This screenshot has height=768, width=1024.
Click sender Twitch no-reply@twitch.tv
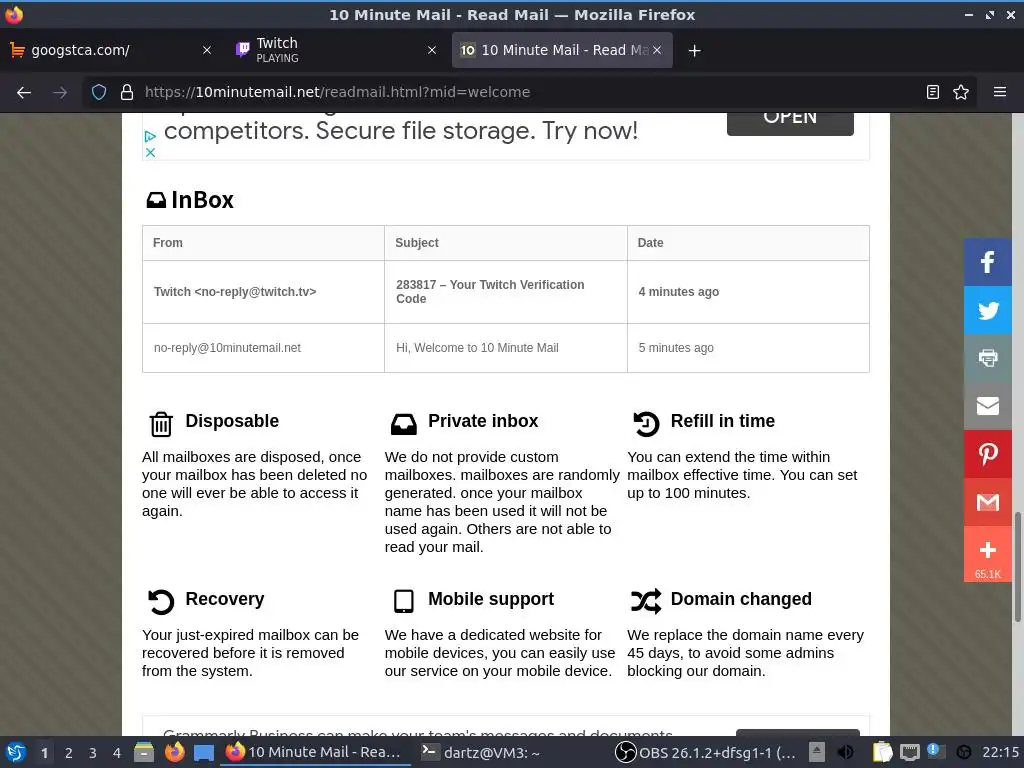click(235, 292)
